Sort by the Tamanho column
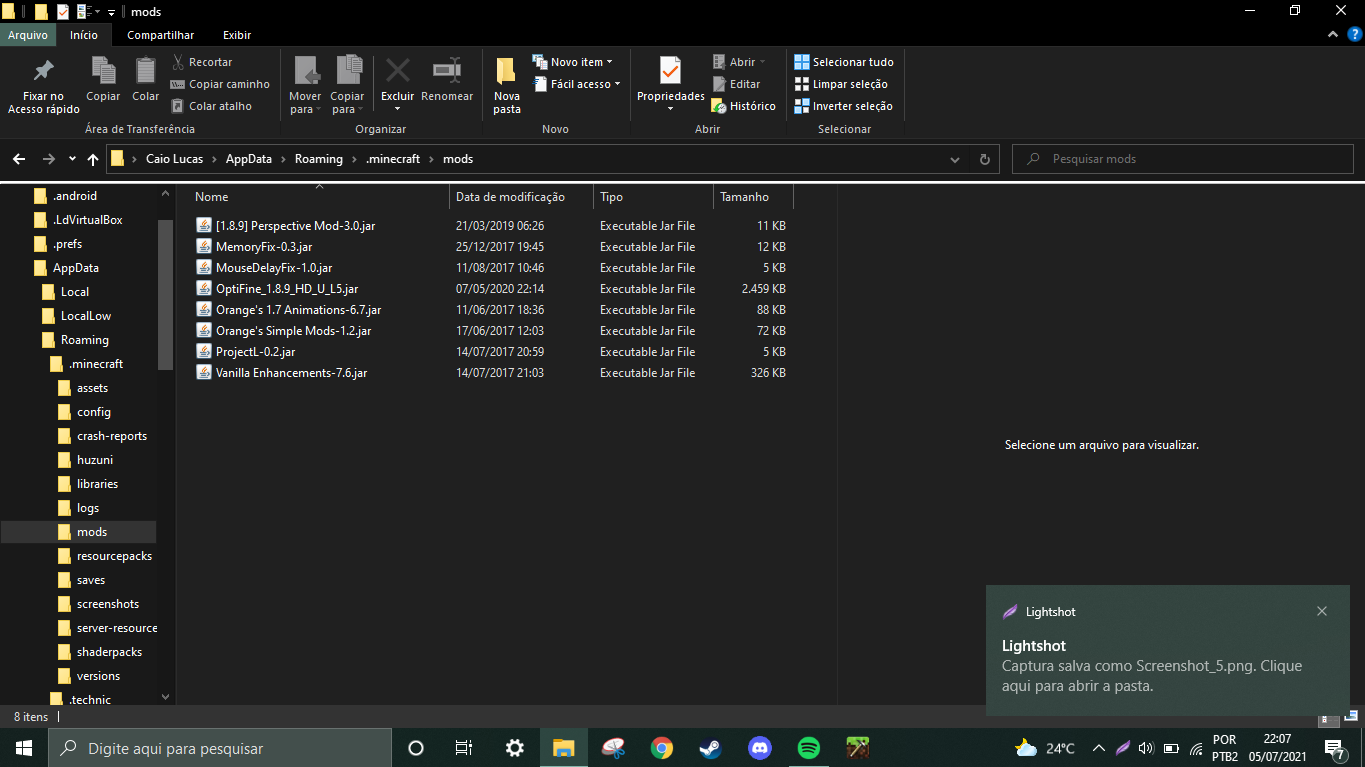Viewport: 1365px width, 767px height. 753,197
